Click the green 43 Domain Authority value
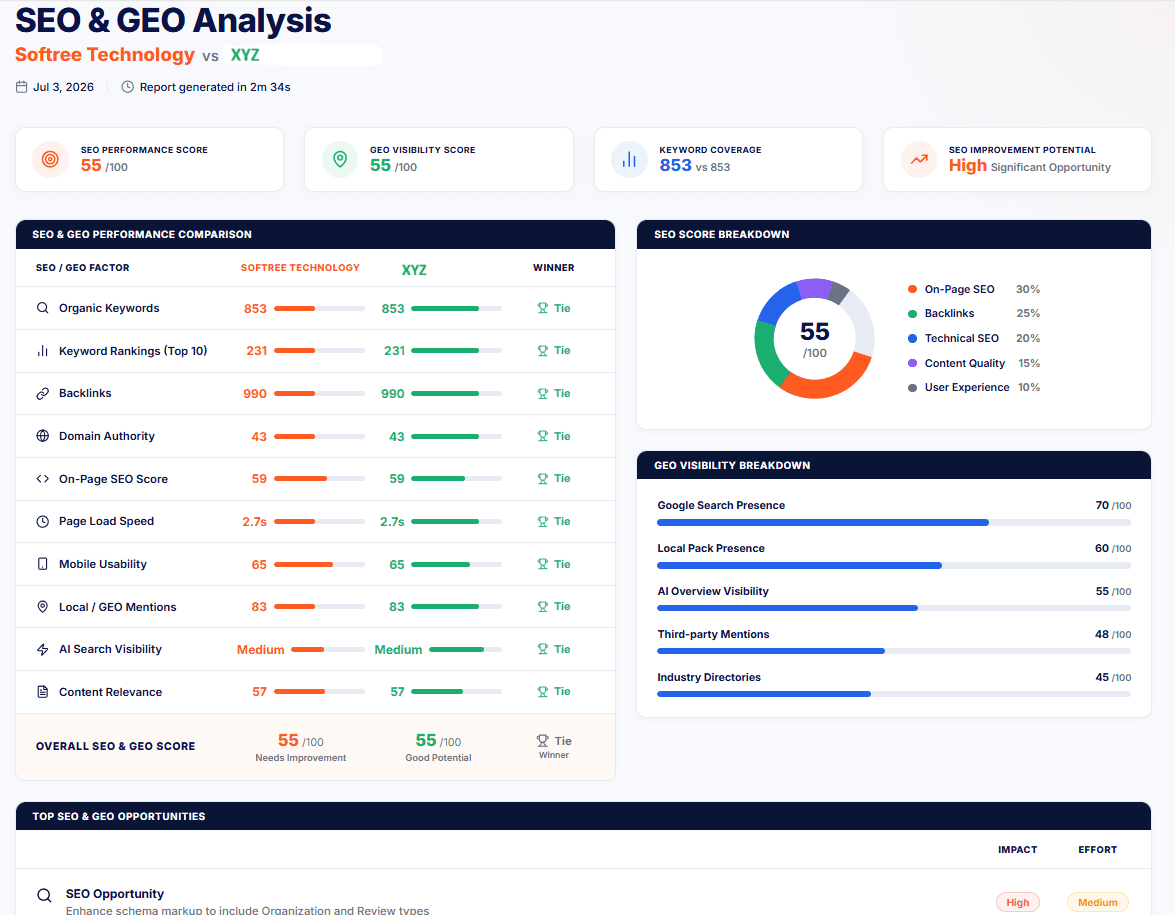Screen dimensions: 1175x915 pos(396,436)
